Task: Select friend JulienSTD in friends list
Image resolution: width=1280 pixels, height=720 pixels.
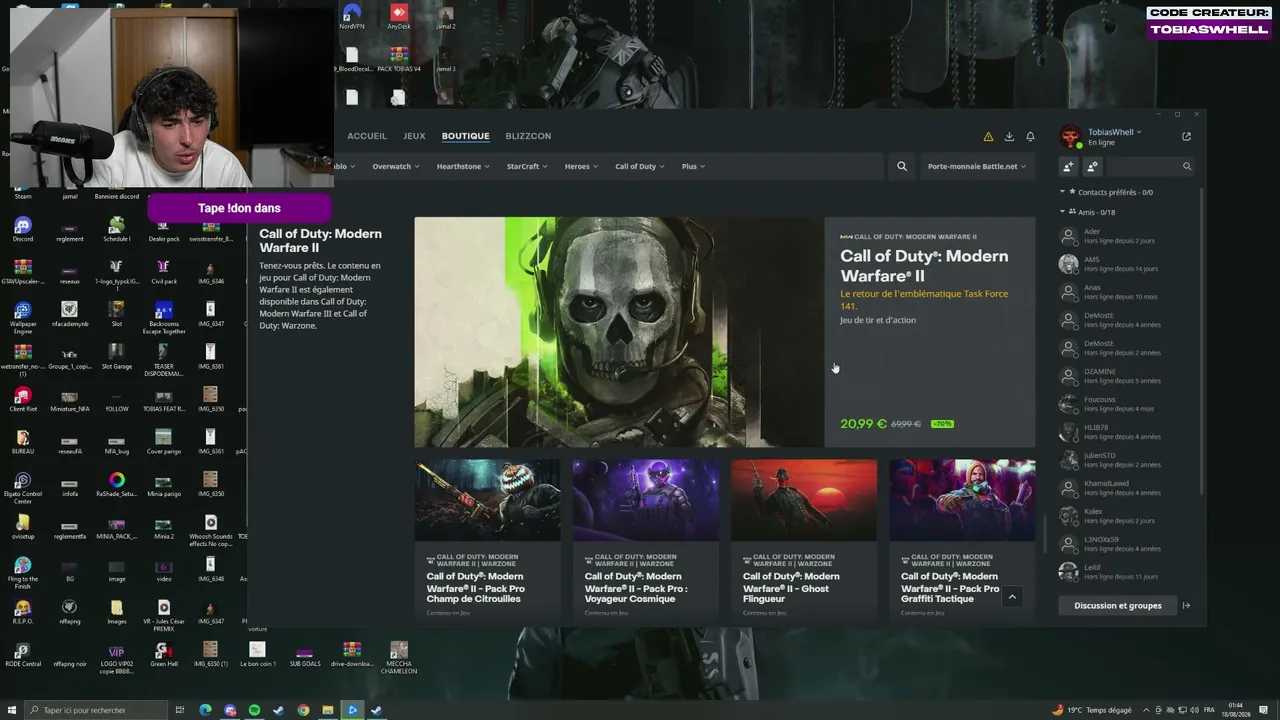Action: pos(1126,460)
